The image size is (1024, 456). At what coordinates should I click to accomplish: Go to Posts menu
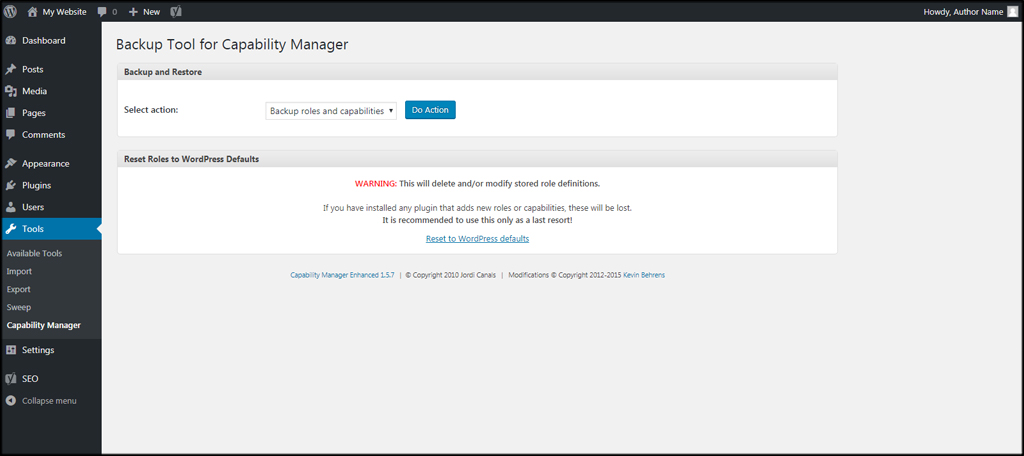[33, 69]
